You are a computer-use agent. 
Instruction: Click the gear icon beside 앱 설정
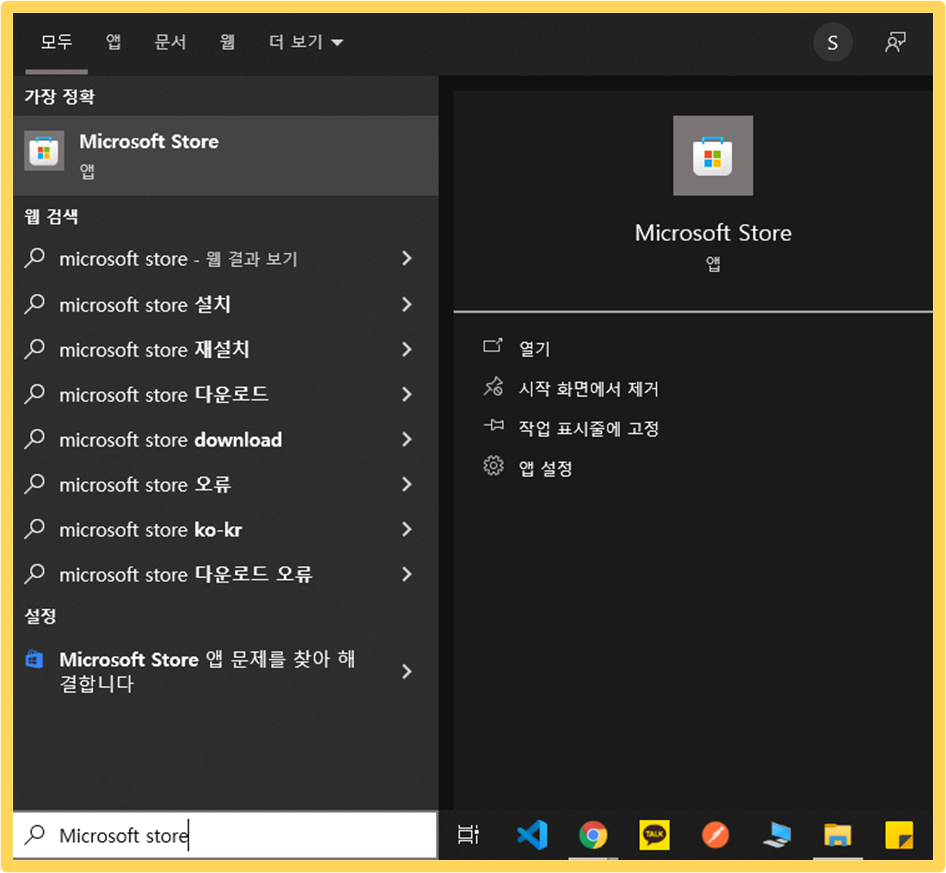coord(494,466)
